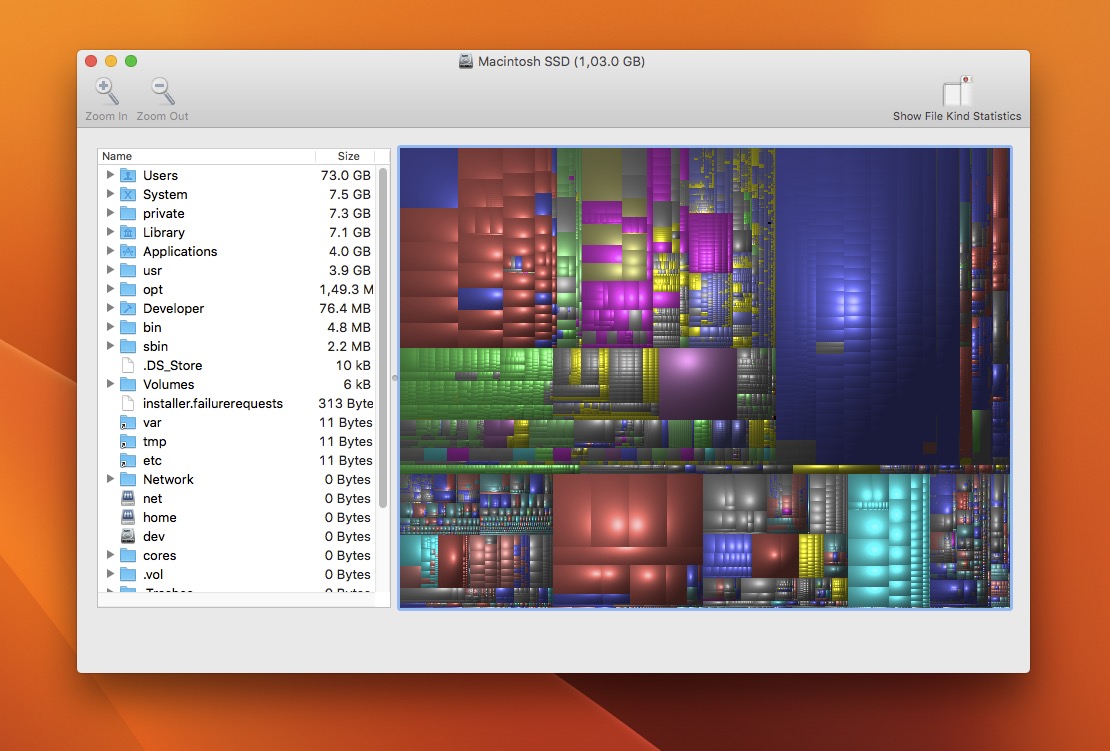
Task: Click the file list vertical scrollbar
Action: [x=383, y=338]
